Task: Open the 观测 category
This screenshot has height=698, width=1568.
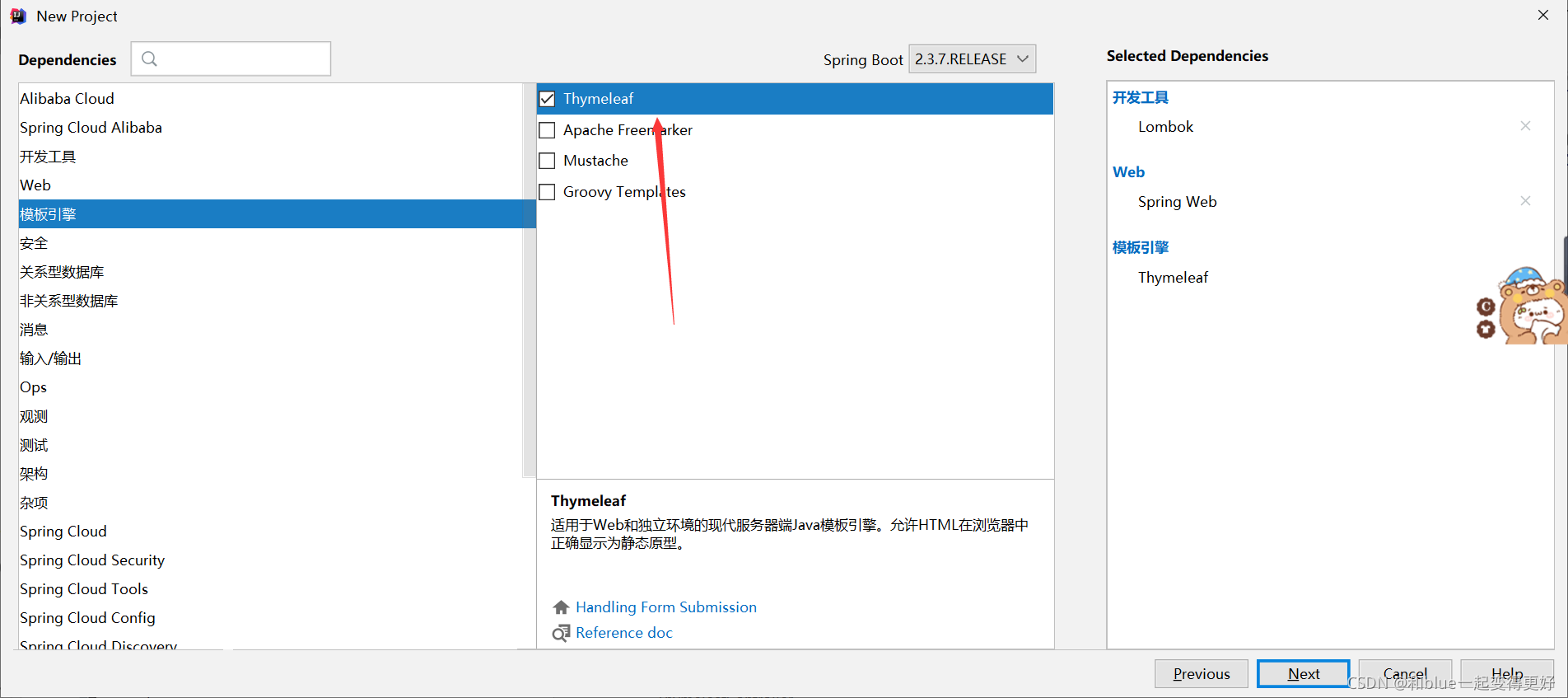Action: tap(271, 415)
